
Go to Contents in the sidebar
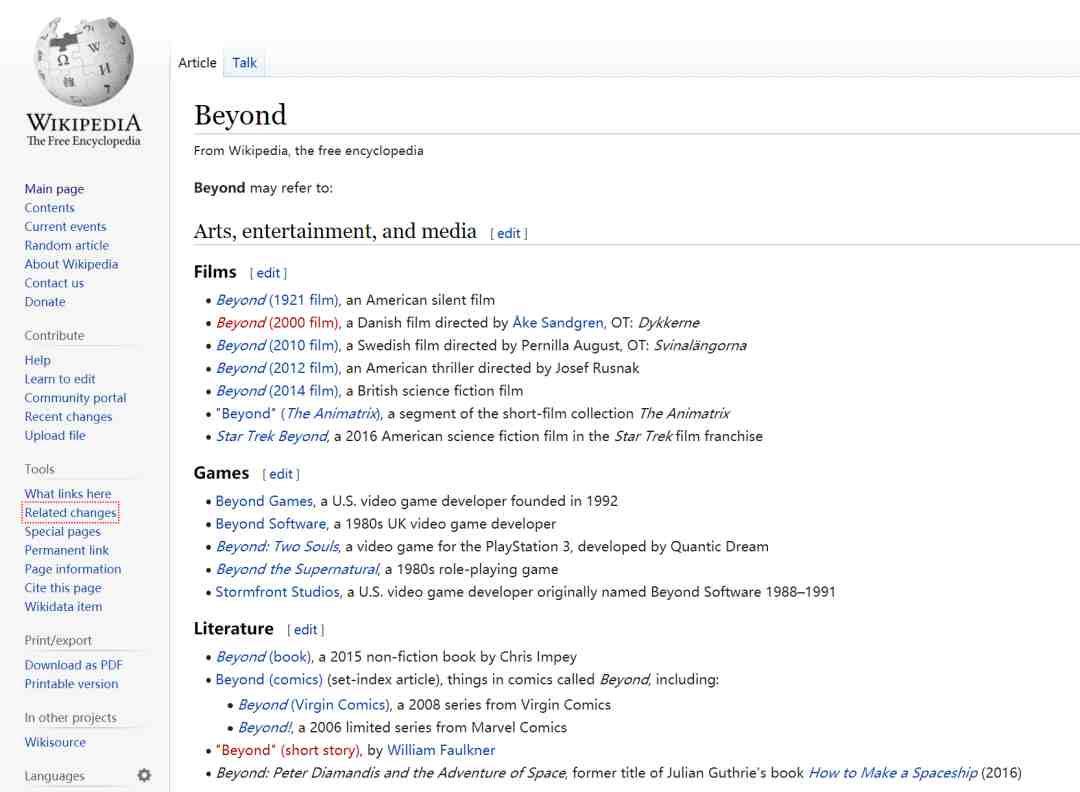point(50,207)
